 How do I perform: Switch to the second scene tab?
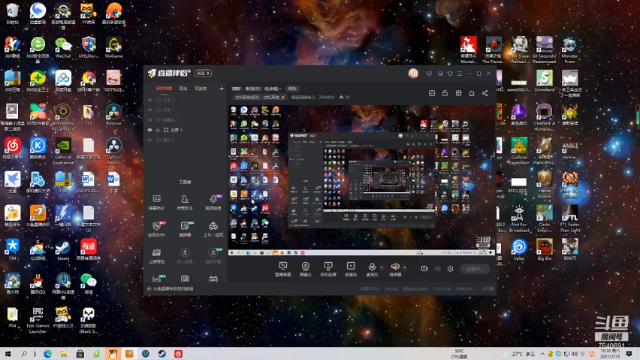(183, 89)
